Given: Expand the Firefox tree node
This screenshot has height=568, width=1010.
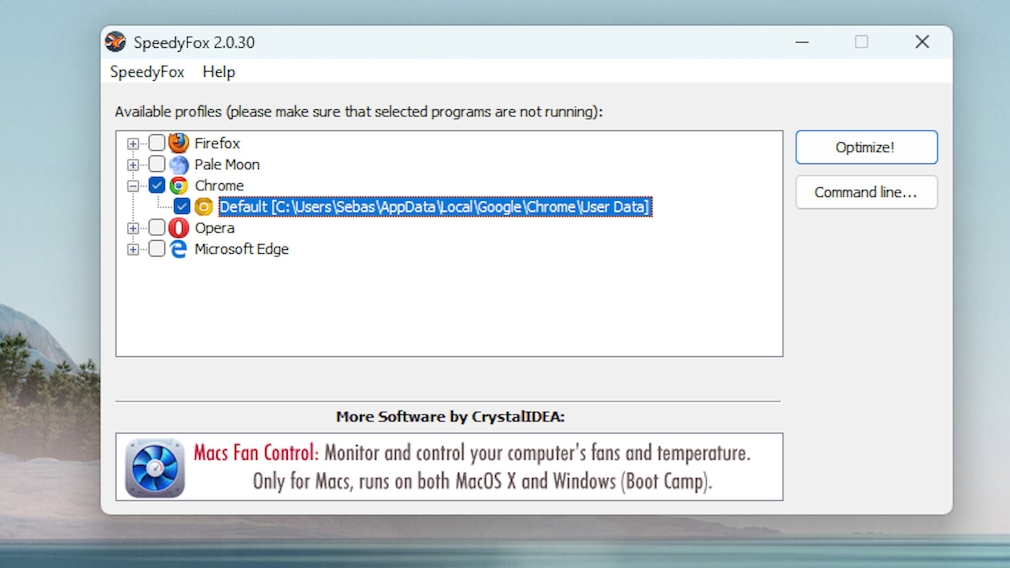Looking at the screenshot, I should (133, 143).
